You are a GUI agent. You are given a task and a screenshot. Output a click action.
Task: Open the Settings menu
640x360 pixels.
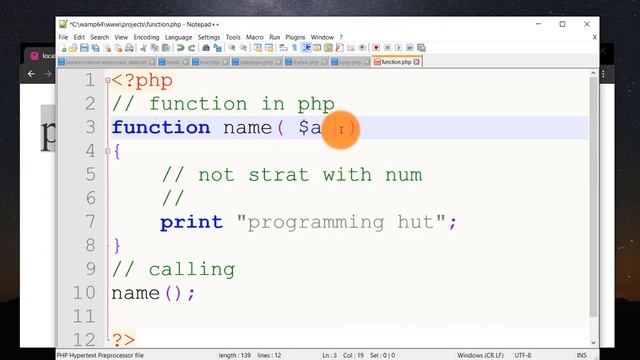pyautogui.click(x=209, y=37)
